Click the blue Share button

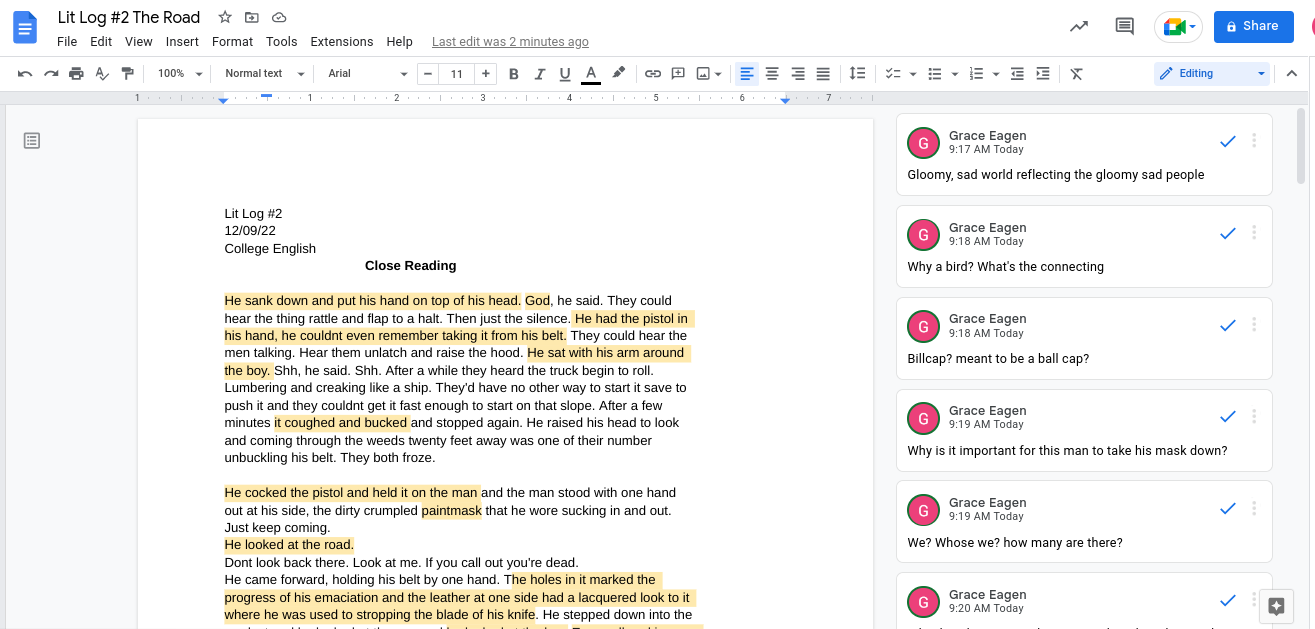1252,27
